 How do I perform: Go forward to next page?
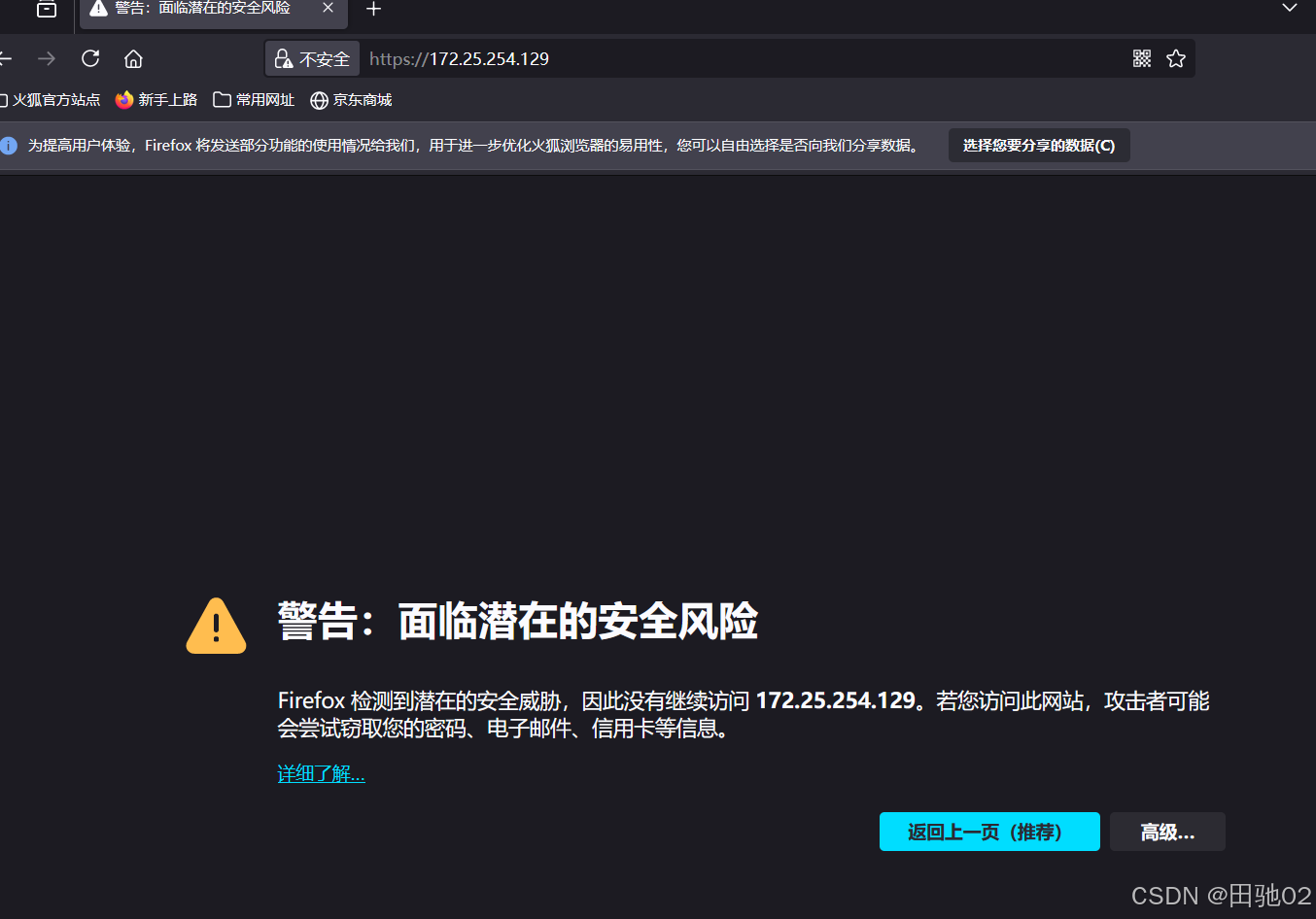47,58
